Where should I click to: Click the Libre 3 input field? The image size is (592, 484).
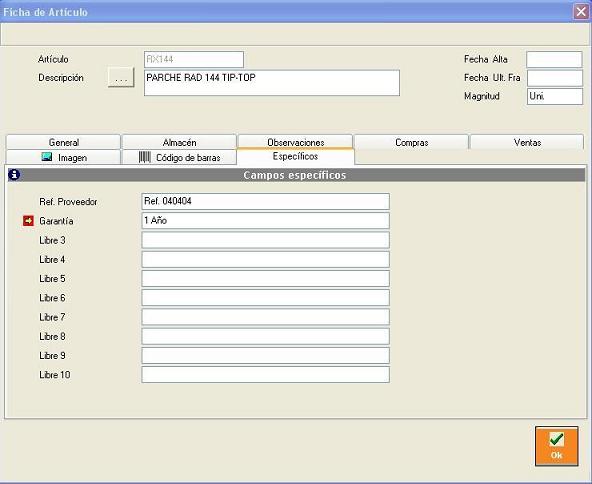tap(265, 240)
